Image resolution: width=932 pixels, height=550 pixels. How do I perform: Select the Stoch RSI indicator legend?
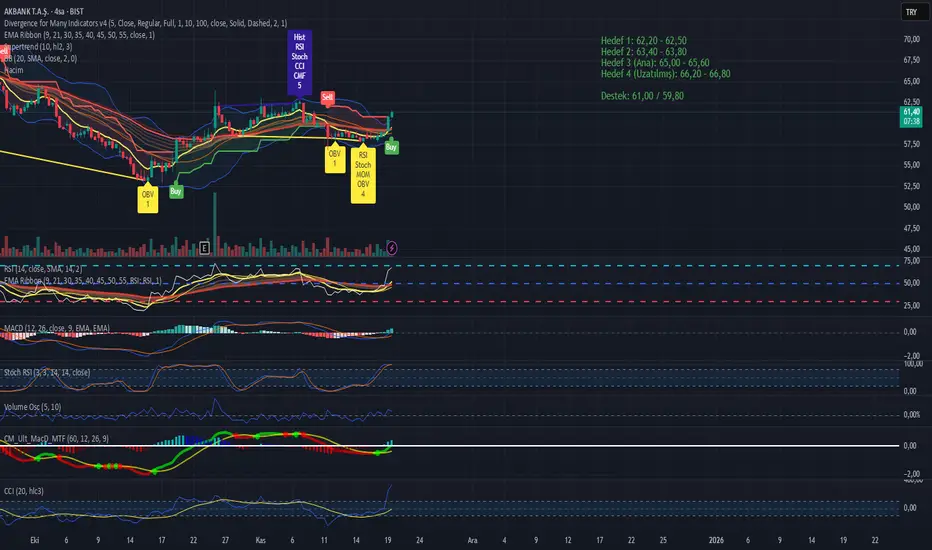click(47, 372)
